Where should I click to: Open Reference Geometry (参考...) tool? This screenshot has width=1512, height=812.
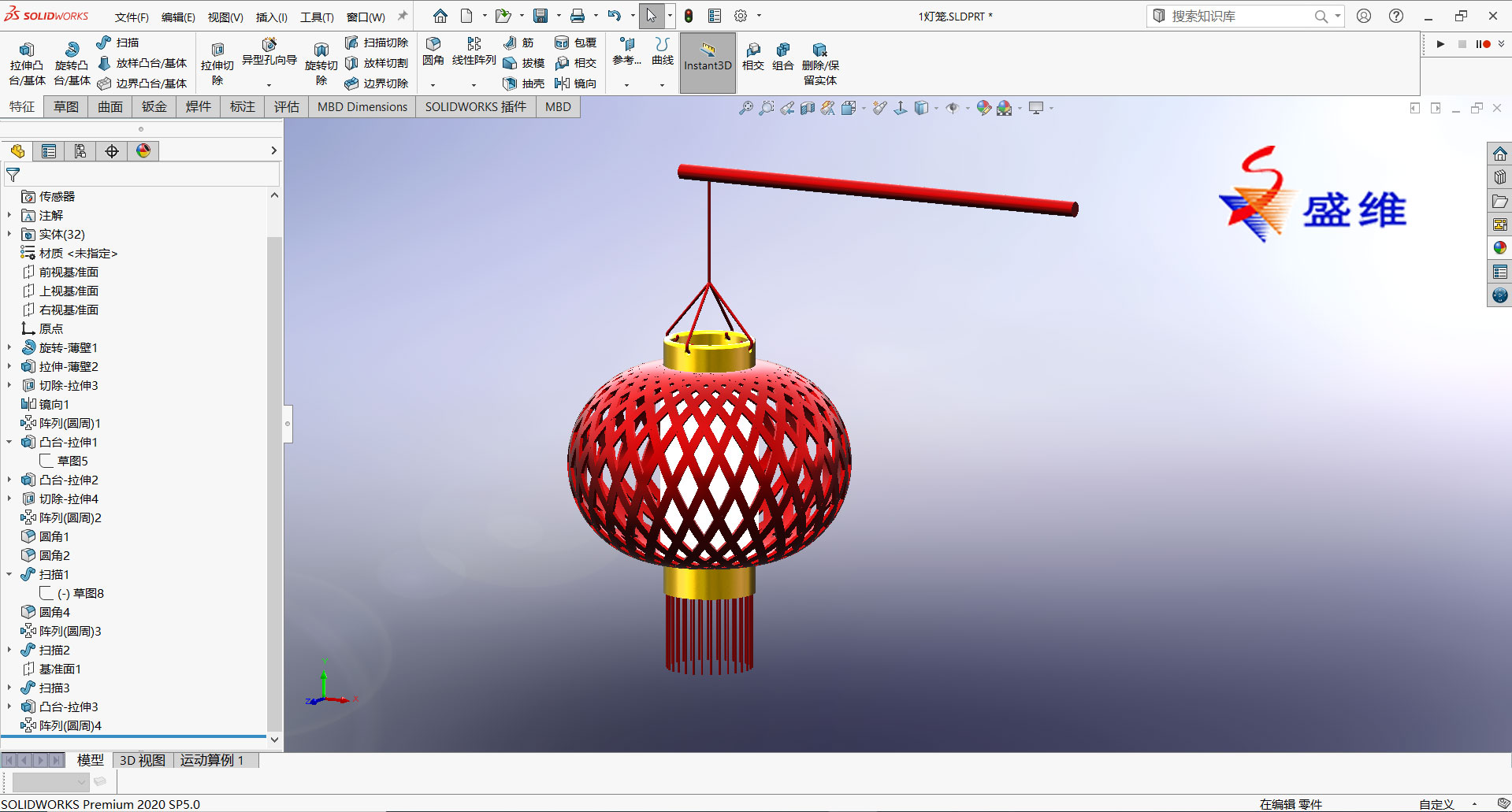(x=627, y=51)
